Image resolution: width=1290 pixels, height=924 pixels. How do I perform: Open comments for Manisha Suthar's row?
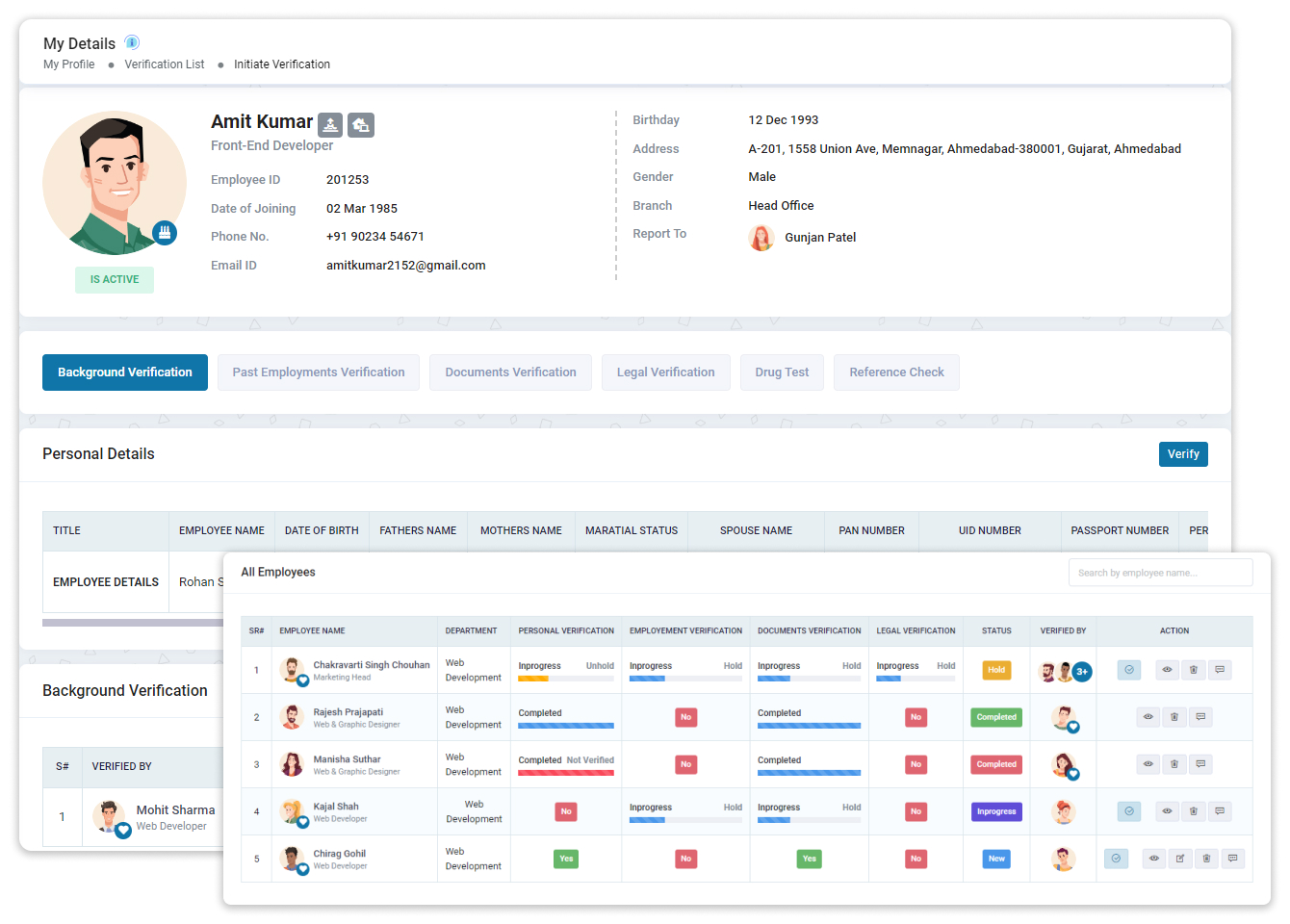coord(1200,764)
